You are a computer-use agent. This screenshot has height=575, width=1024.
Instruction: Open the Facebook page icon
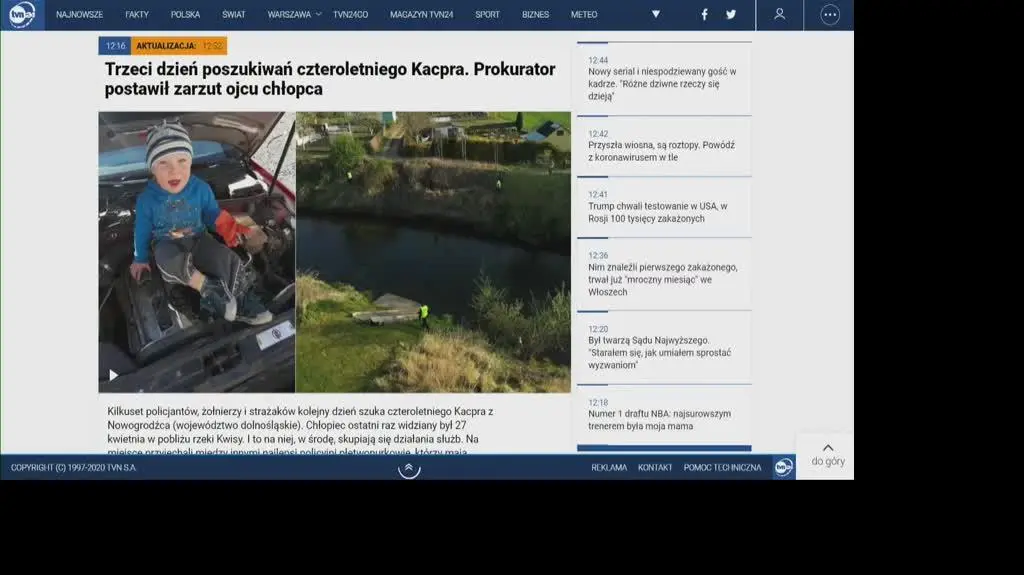point(704,15)
